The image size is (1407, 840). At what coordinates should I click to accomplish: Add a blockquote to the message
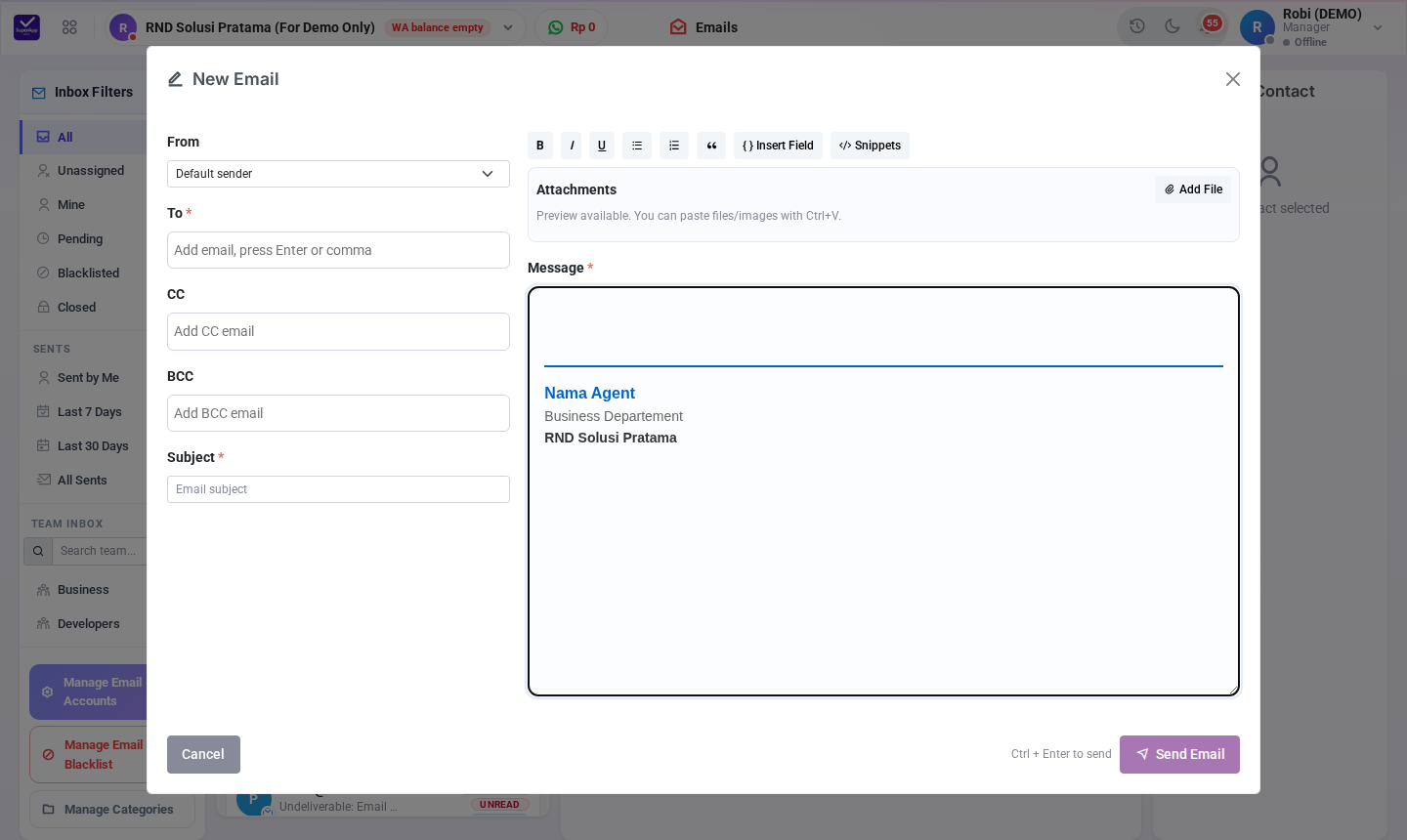click(711, 146)
